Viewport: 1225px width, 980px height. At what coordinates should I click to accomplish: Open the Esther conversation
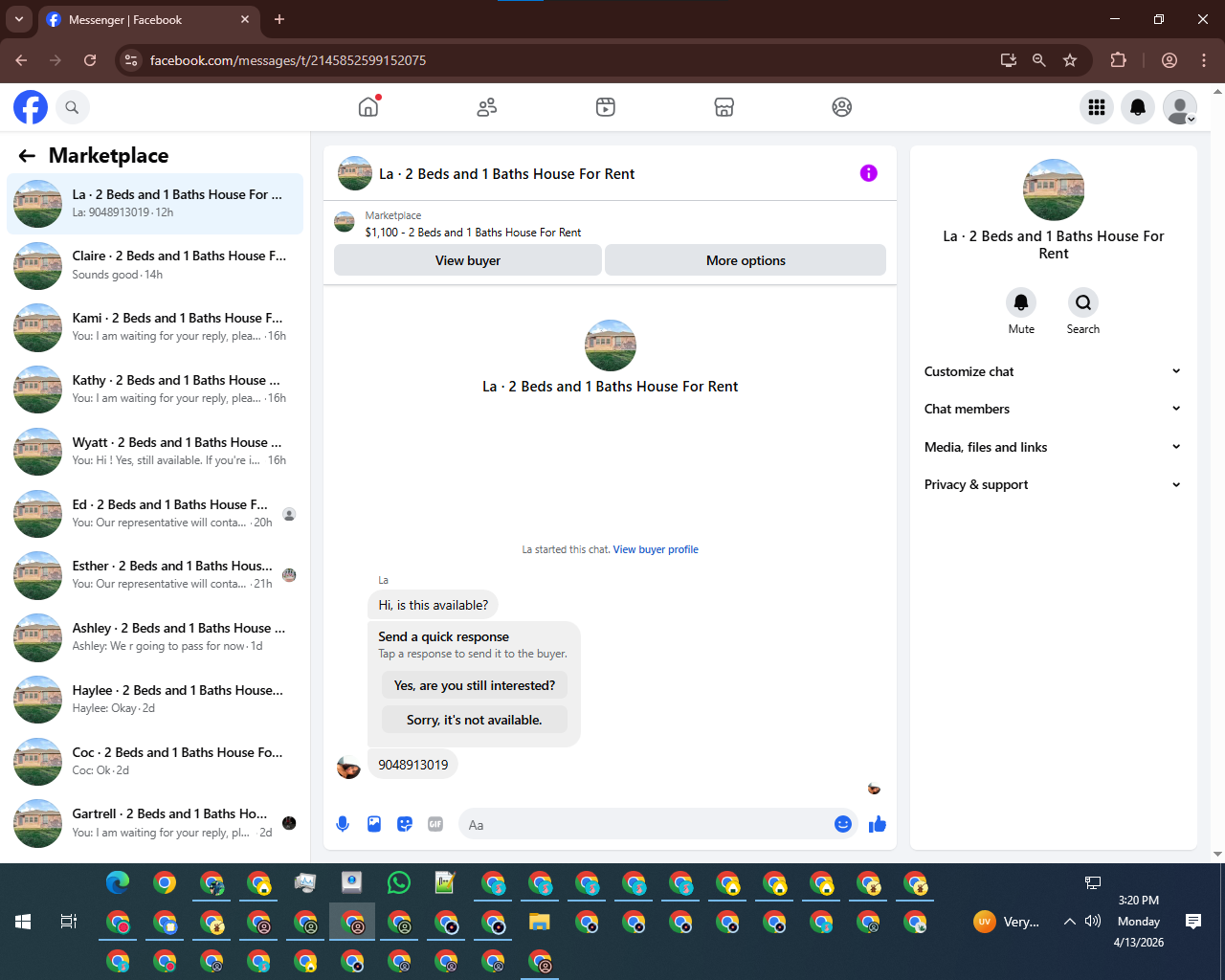(x=155, y=575)
